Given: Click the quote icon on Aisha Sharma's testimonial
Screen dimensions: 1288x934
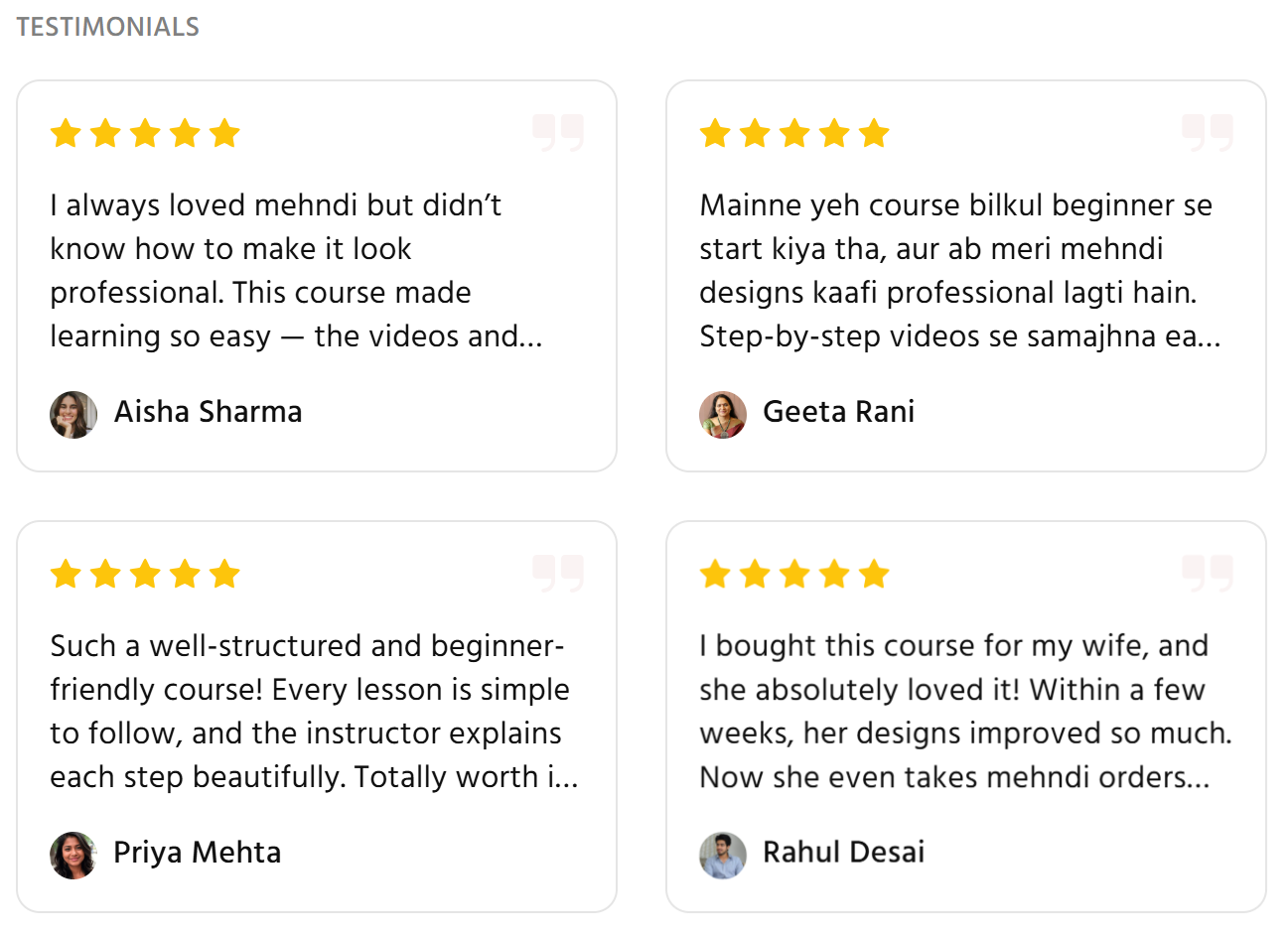Looking at the screenshot, I should coord(558,132).
